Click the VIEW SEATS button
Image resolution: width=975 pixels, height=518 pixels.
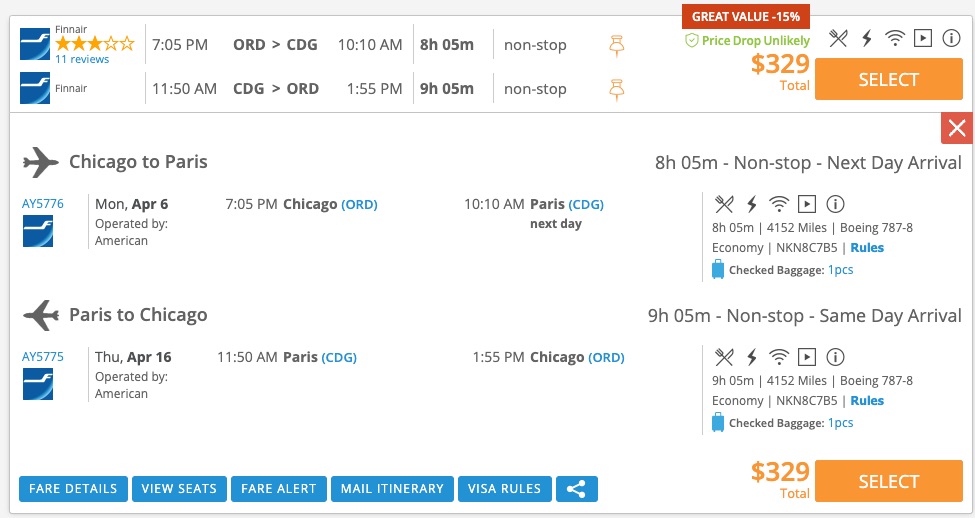[179, 489]
